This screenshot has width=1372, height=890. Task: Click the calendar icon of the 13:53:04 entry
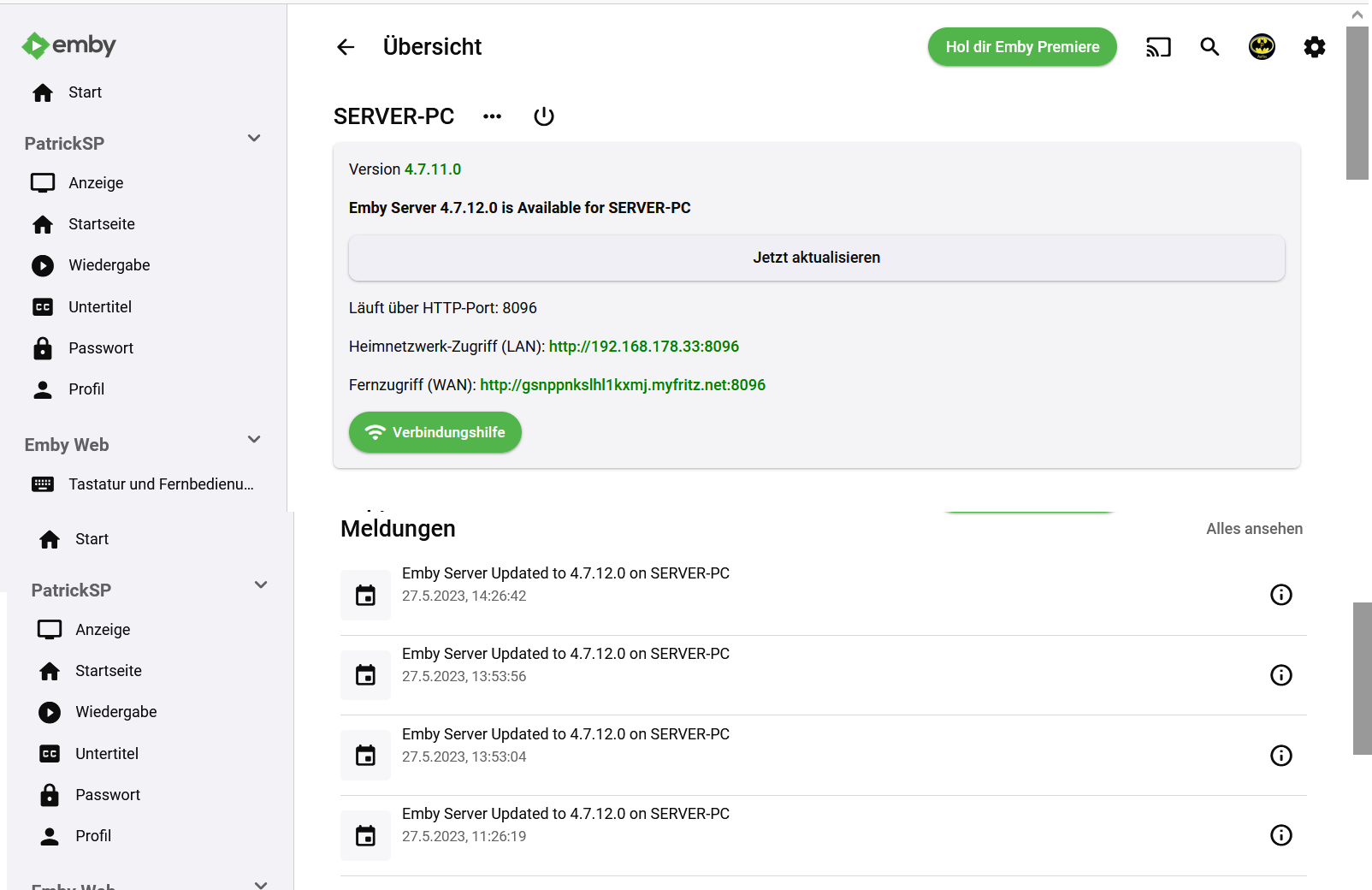366,756
